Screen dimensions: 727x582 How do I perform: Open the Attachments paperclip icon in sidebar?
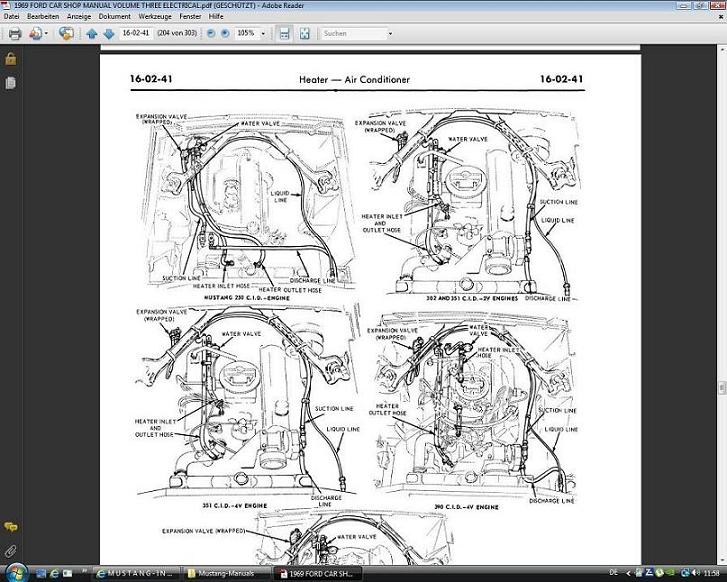click(x=11, y=551)
